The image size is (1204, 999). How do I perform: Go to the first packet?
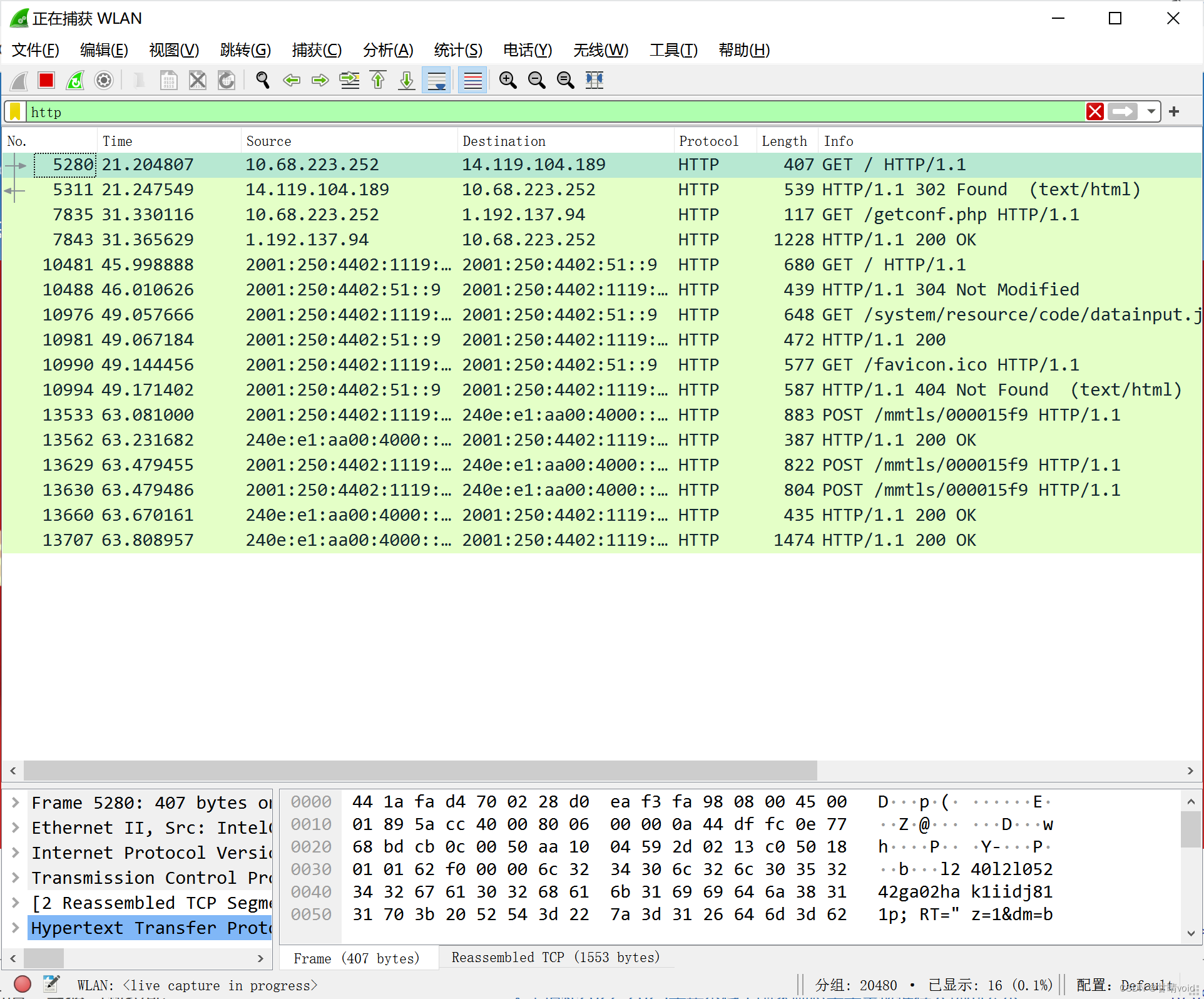point(378,80)
